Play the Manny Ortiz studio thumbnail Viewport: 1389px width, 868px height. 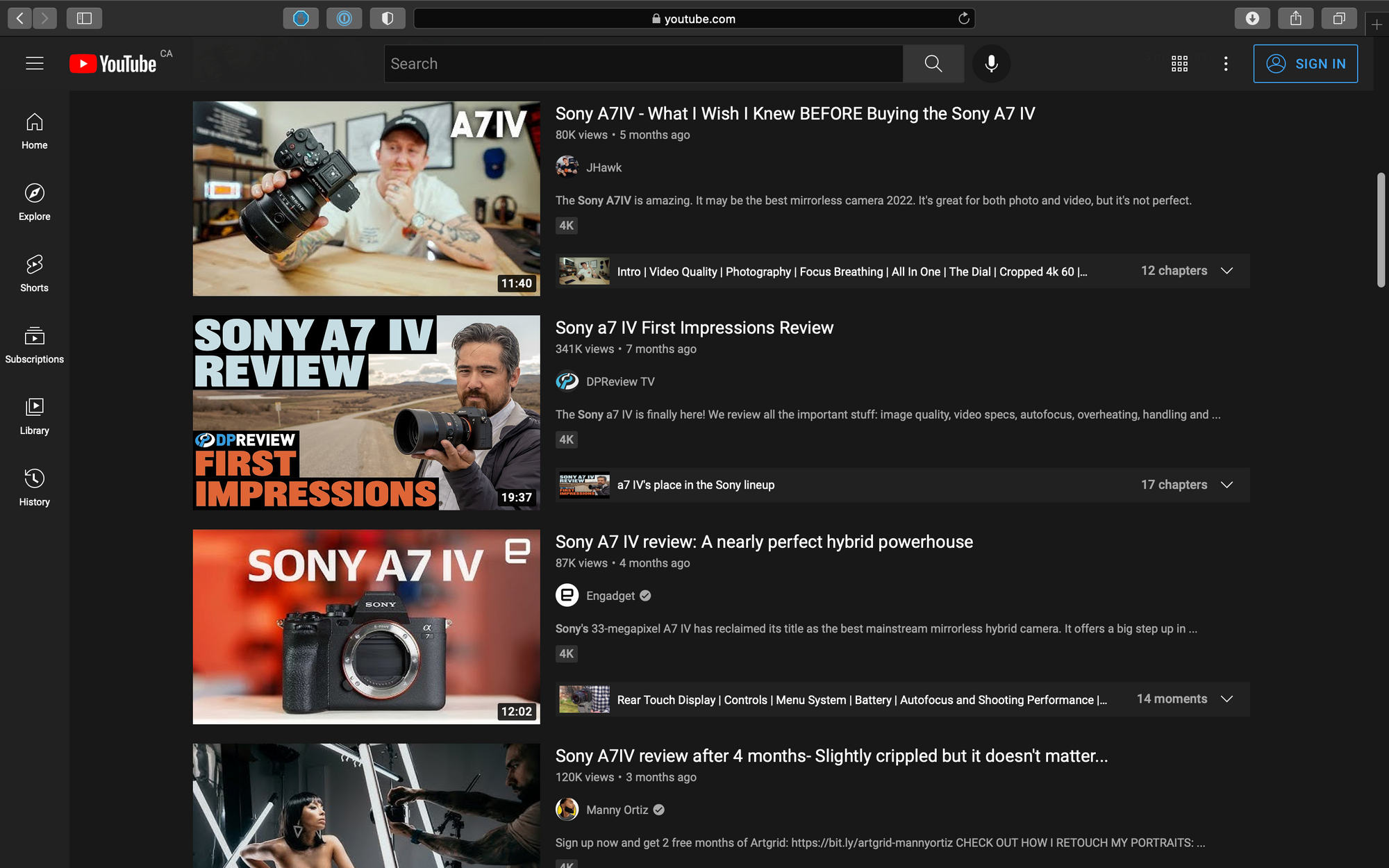(366, 806)
